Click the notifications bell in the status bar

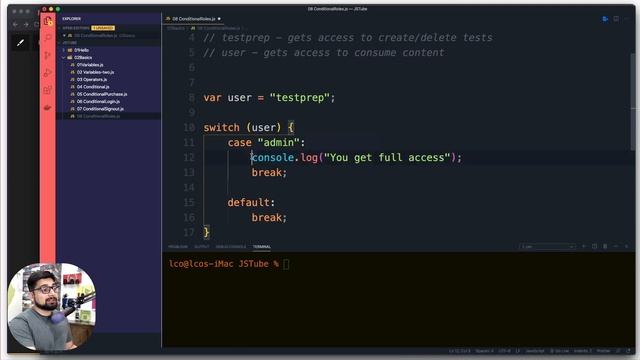(x=628, y=351)
